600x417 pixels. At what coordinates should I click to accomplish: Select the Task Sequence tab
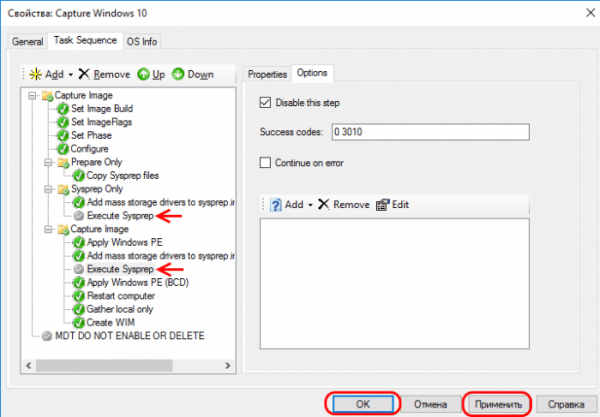coord(85,40)
